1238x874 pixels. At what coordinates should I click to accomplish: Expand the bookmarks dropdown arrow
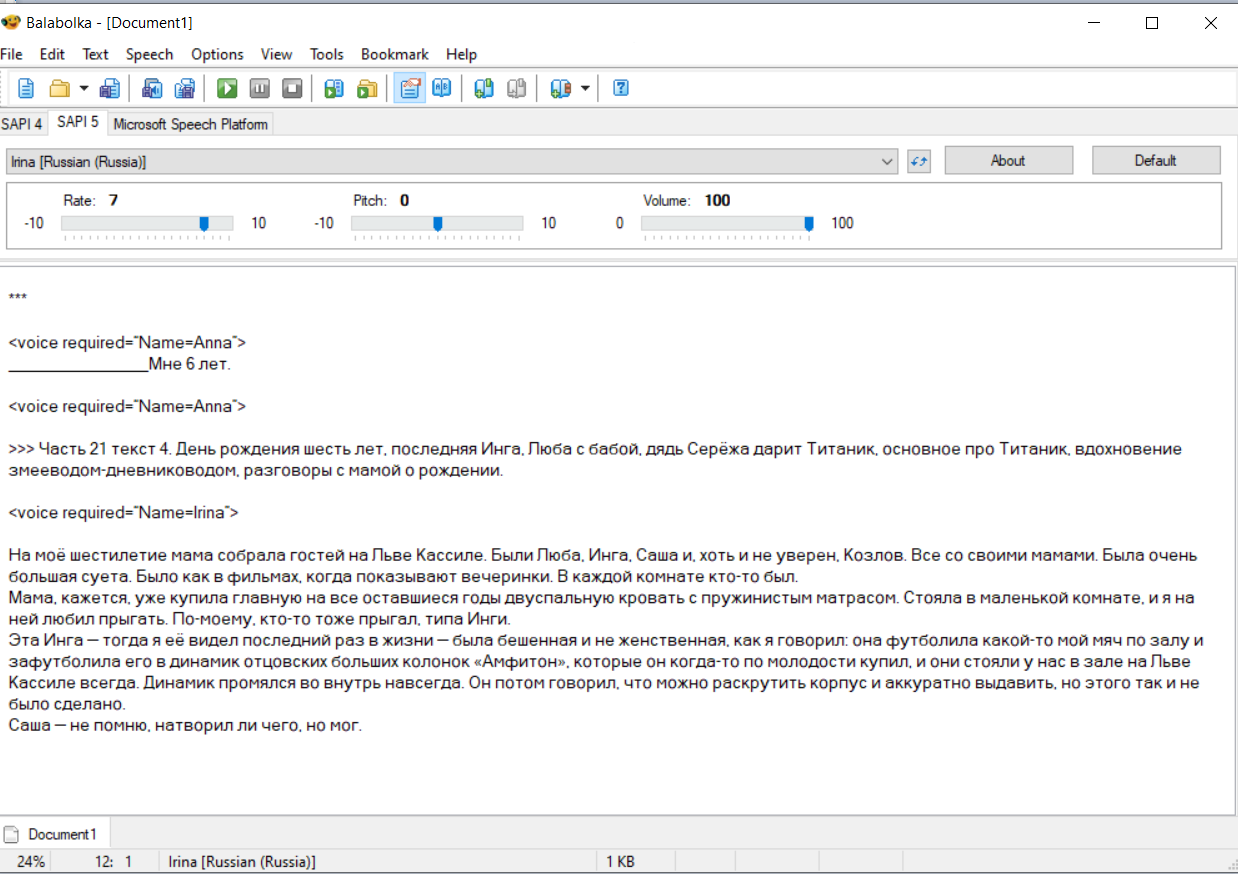[584, 88]
